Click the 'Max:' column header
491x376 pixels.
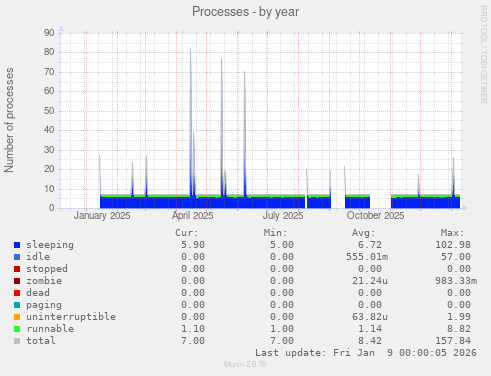[x=452, y=233]
